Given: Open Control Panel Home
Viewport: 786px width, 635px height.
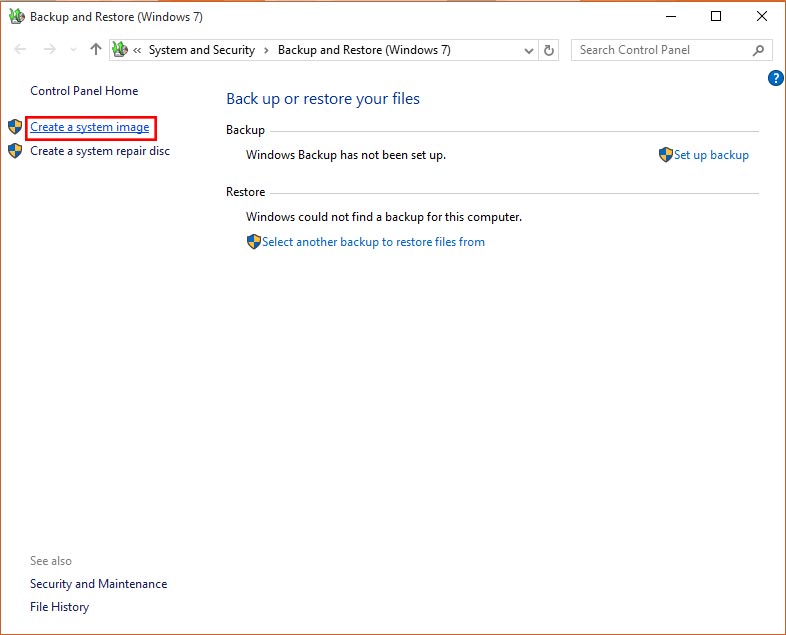Looking at the screenshot, I should (x=84, y=91).
